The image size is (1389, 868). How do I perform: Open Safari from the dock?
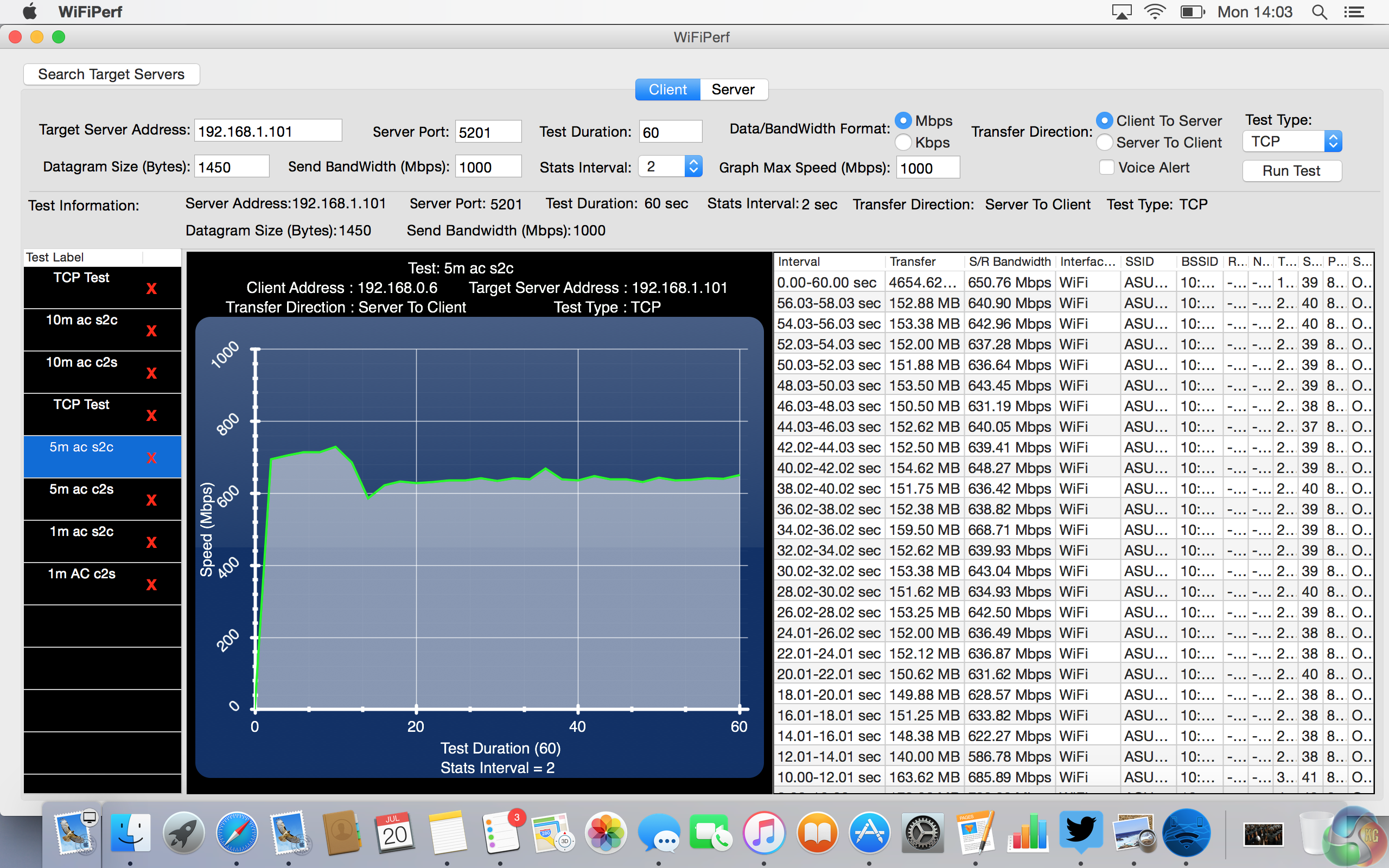[x=237, y=833]
